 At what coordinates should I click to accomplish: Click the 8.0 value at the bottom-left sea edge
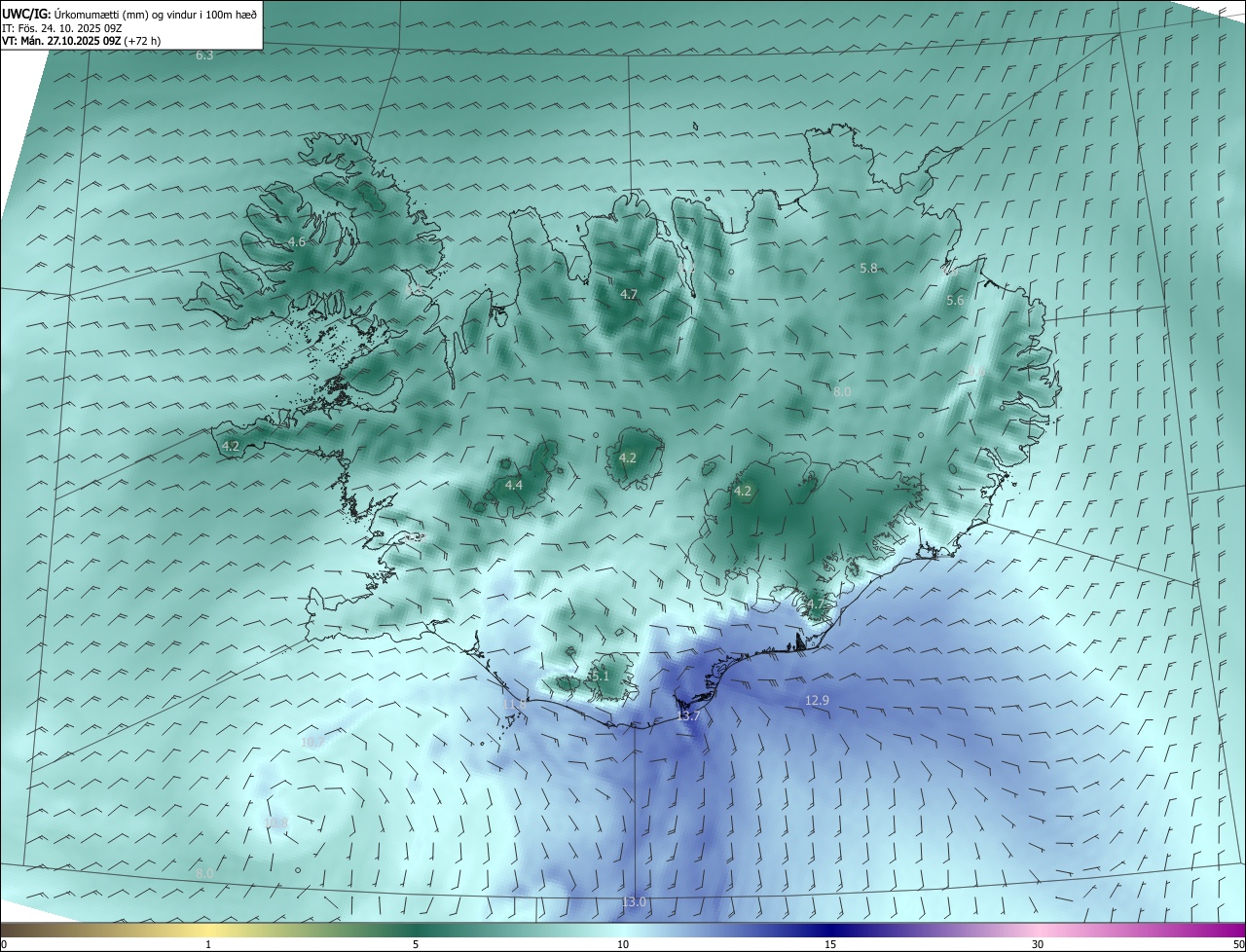(204, 875)
